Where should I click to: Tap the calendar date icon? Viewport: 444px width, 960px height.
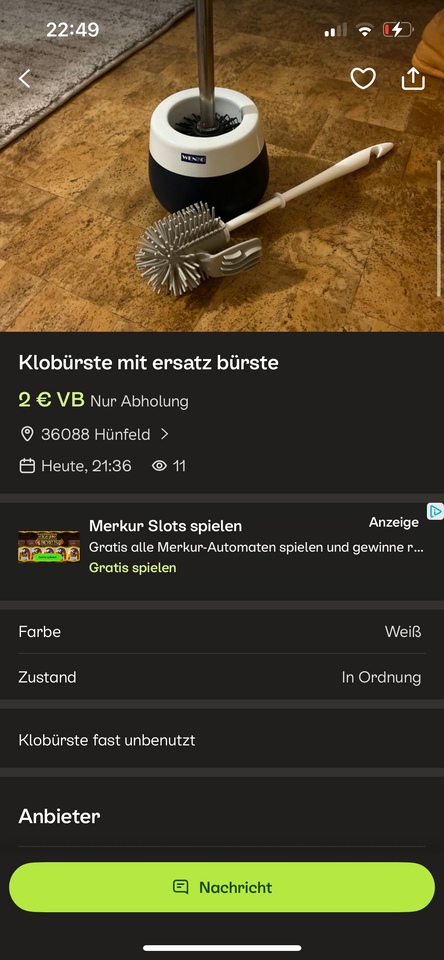(27, 467)
